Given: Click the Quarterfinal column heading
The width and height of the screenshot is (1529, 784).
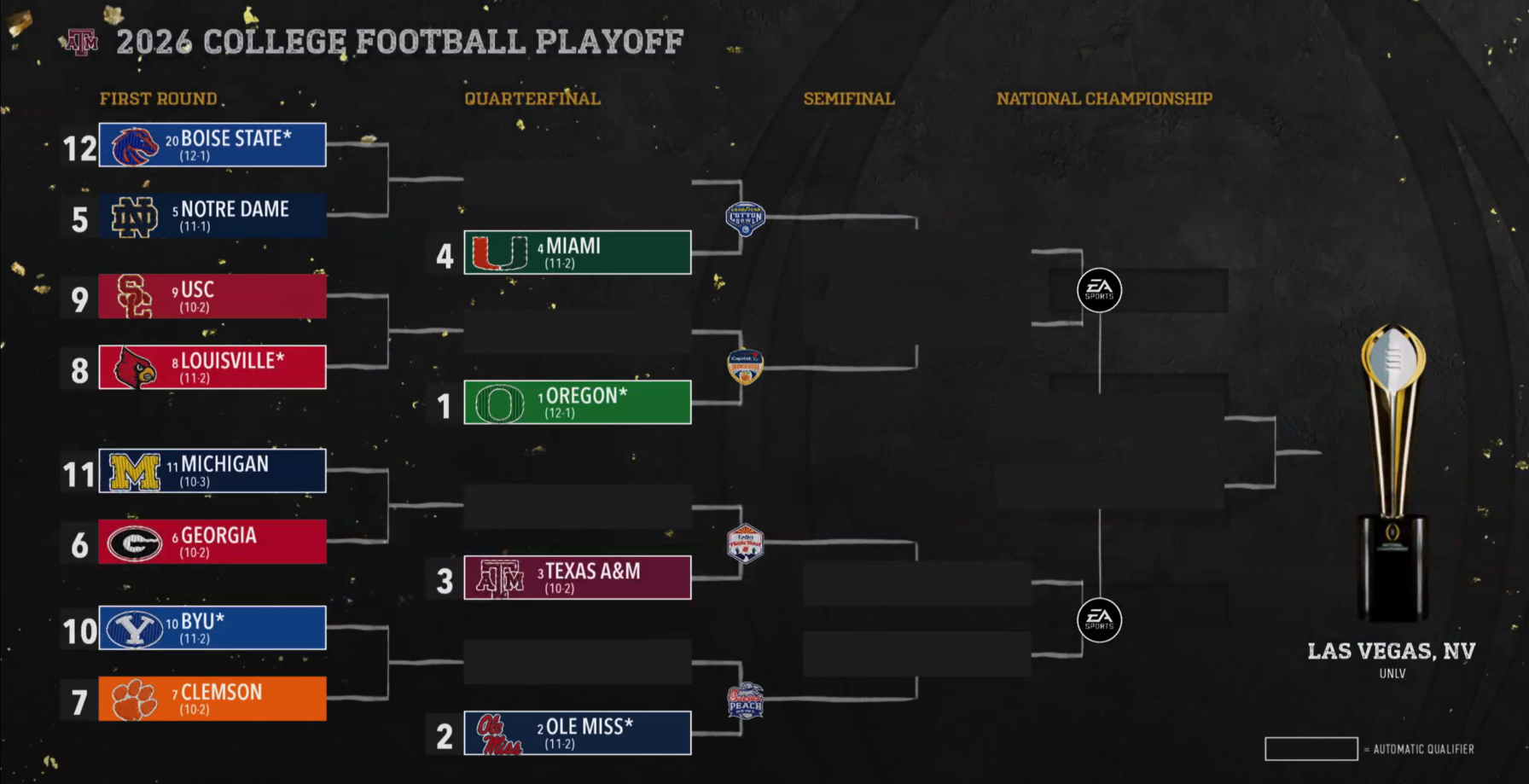Looking at the screenshot, I should 532,99.
